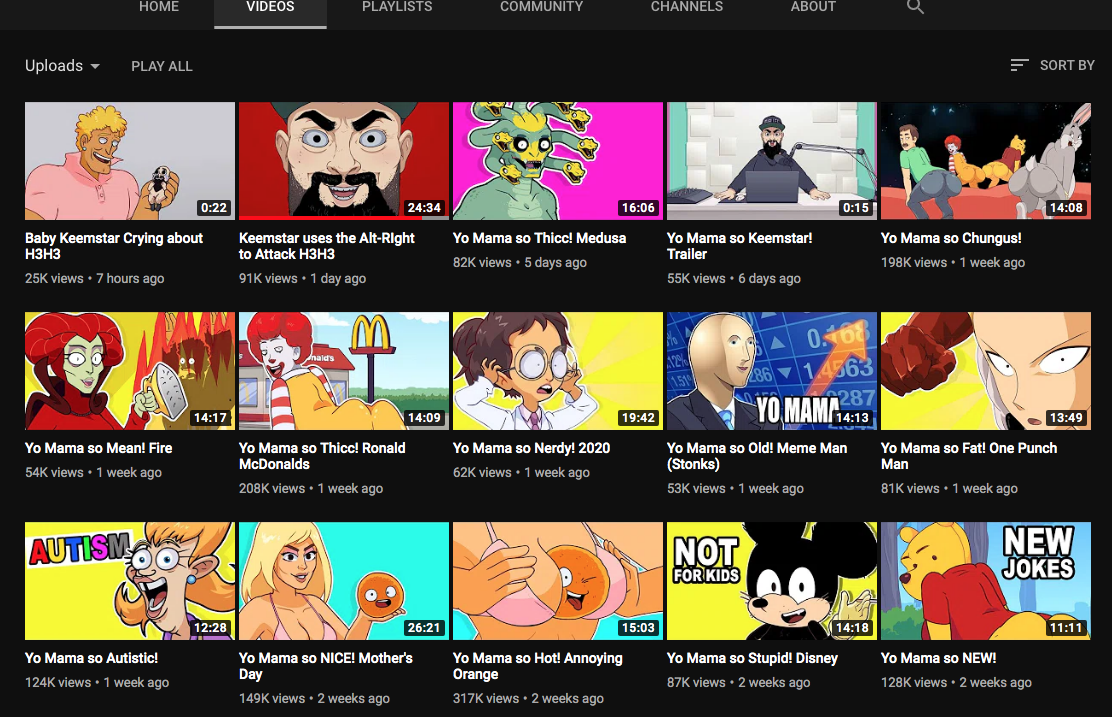
Task: Open the Yo Mama so Autistic thumbnail
Action: 130,581
